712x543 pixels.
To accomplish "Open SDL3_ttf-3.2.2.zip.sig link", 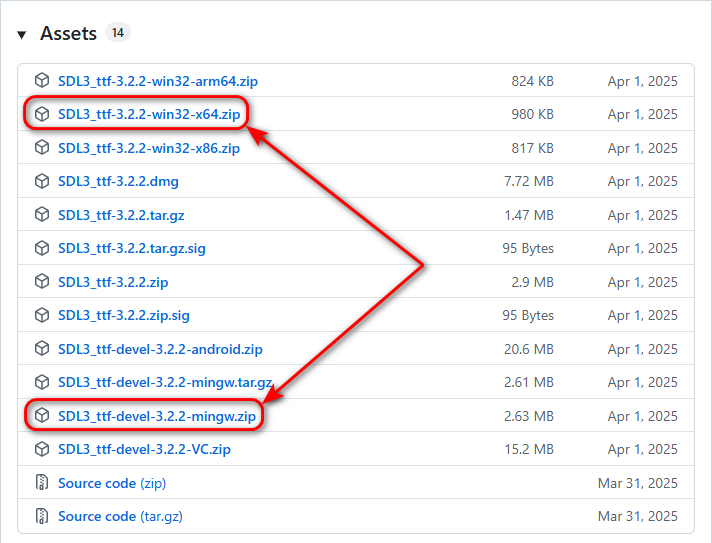I will click(x=124, y=316).
